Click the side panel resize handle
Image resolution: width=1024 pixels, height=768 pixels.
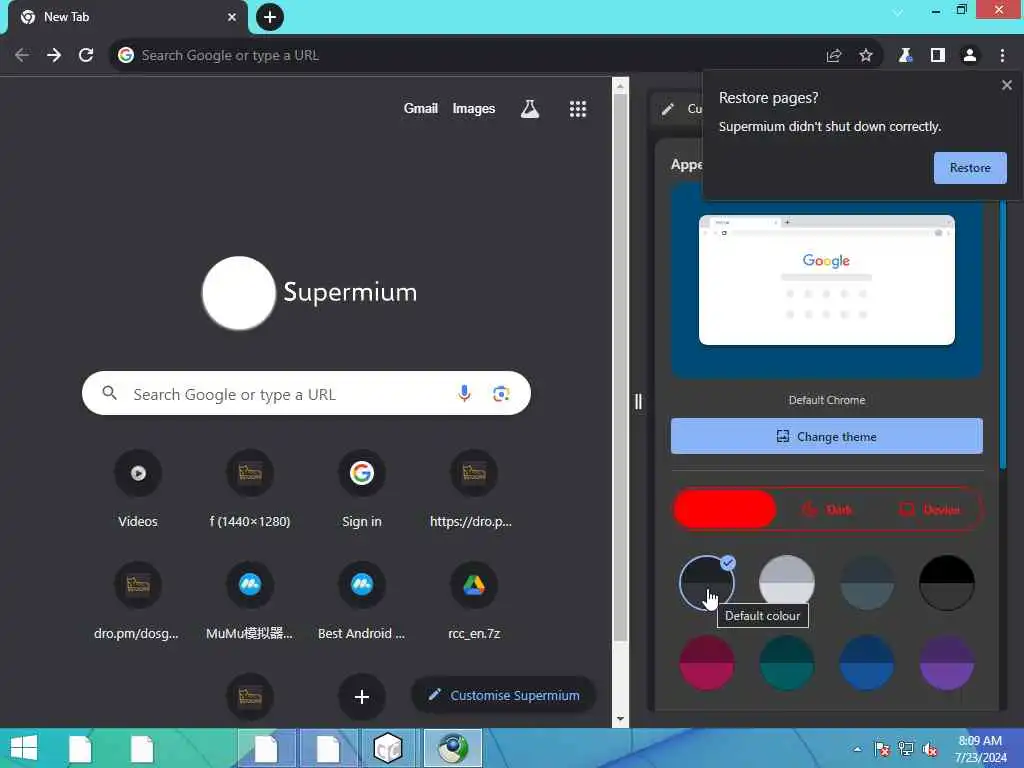tap(638, 401)
